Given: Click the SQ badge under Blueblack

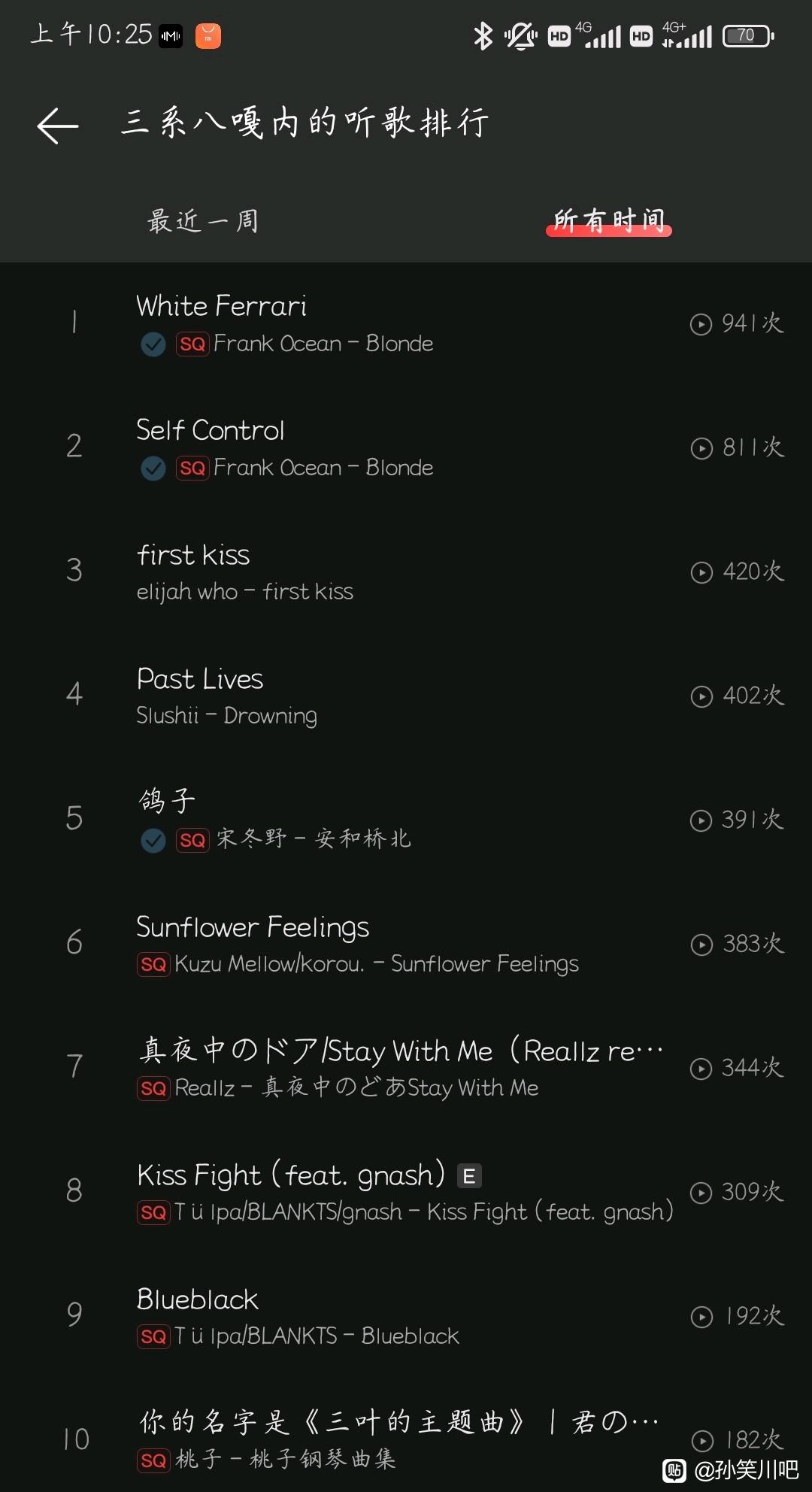Looking at the screenshot, I should pos(153,1336).
